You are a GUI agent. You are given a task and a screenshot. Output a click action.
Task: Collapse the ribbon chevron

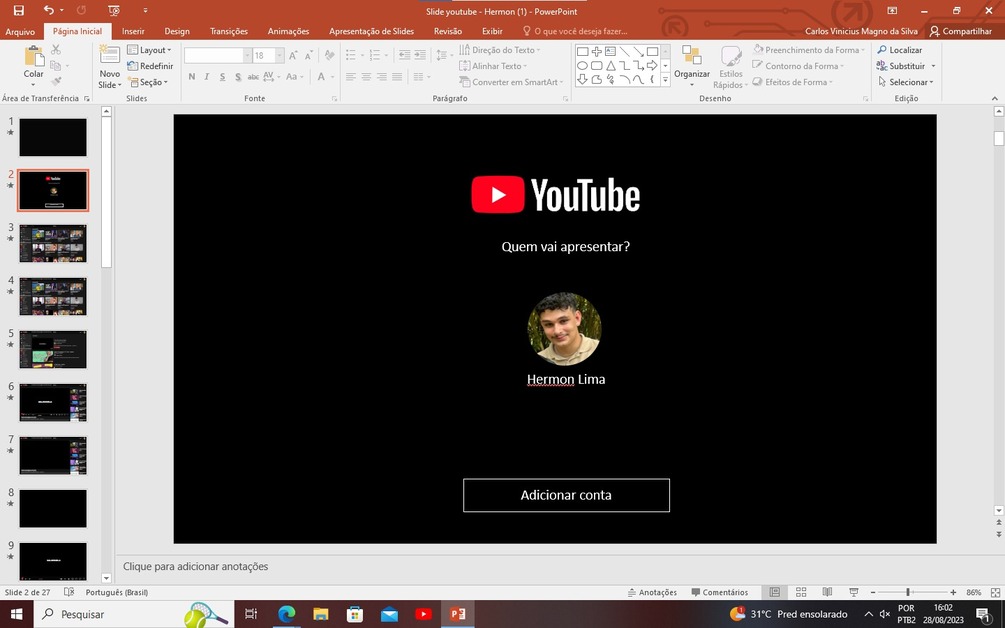[995, 98]
